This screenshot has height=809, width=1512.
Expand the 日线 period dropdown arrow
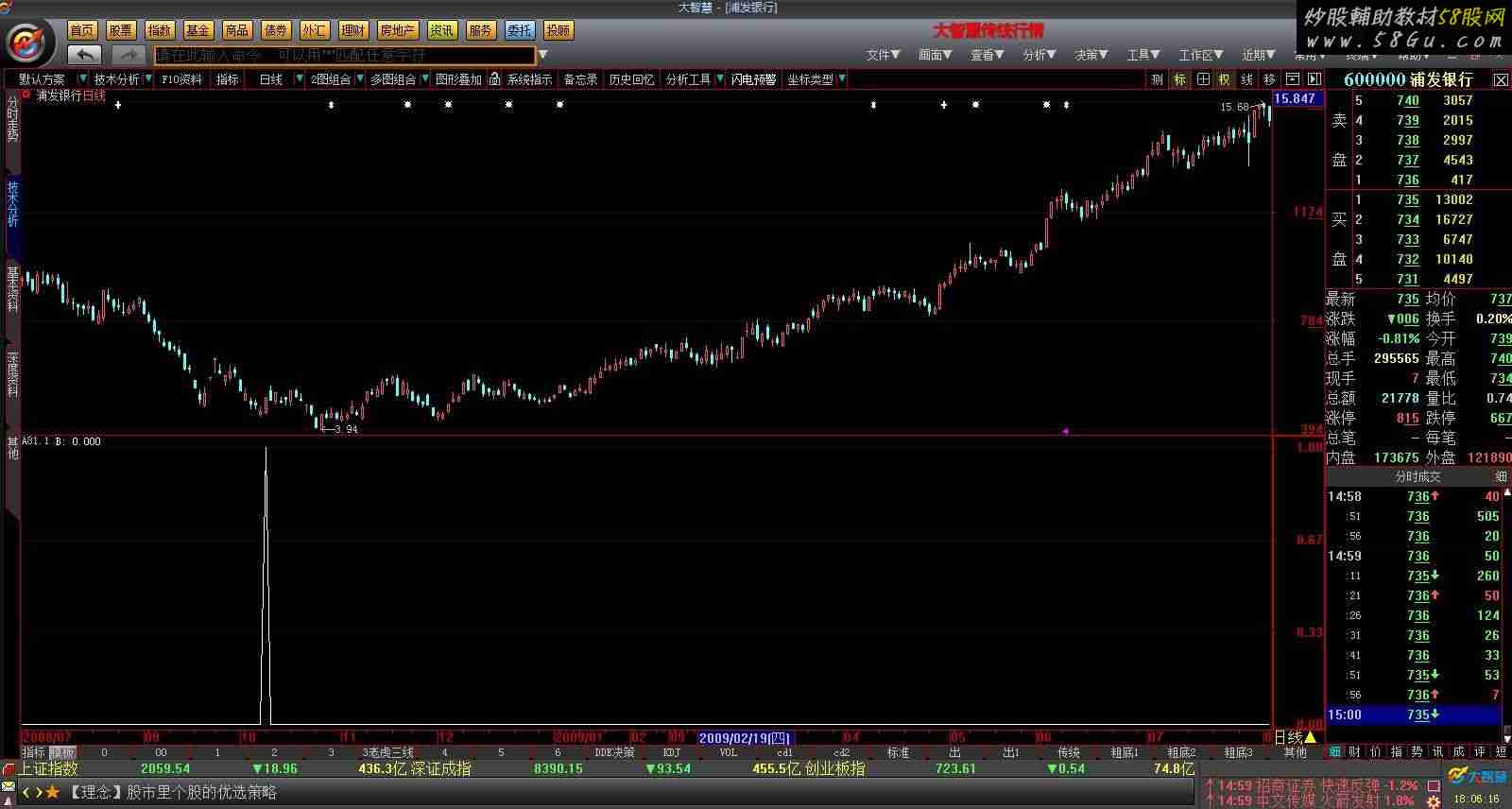coord(300,79)
